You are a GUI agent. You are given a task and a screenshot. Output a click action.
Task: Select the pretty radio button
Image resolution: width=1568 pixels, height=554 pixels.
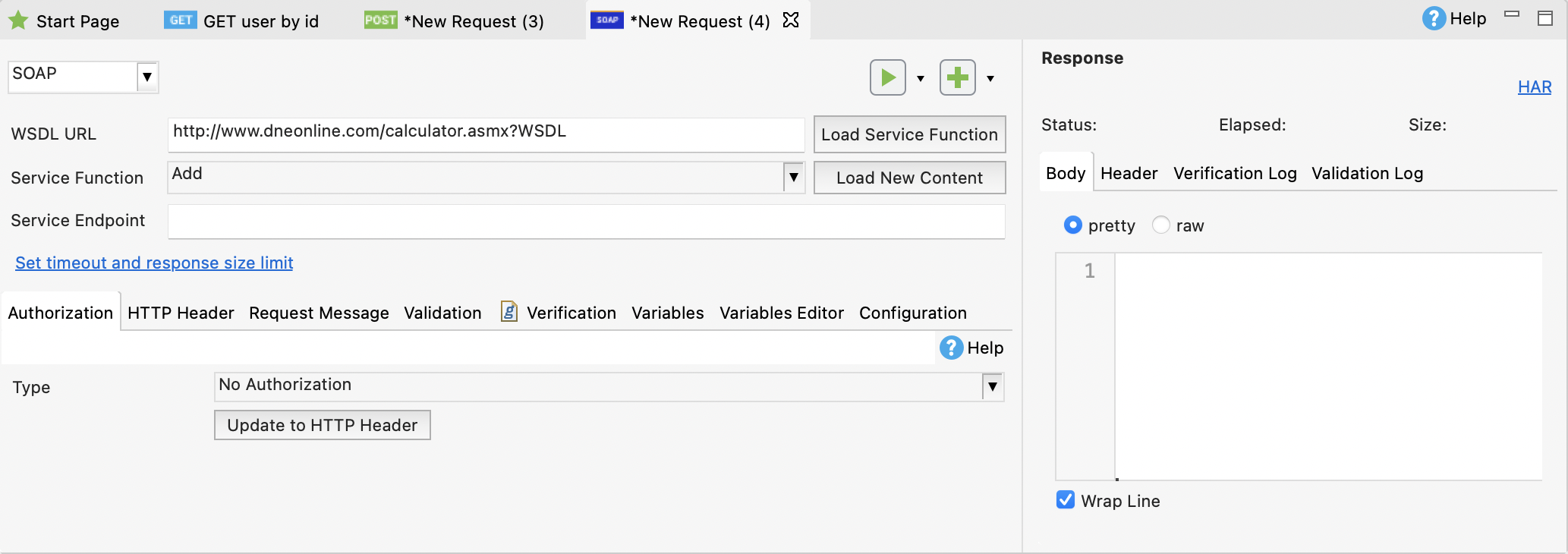pyautogui.click(x=1072, y=225)
